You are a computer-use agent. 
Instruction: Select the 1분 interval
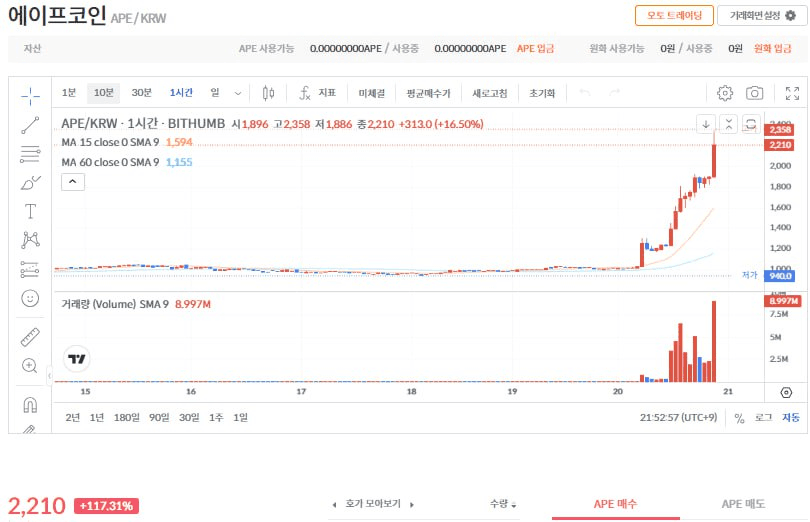[x=69, y=93]
